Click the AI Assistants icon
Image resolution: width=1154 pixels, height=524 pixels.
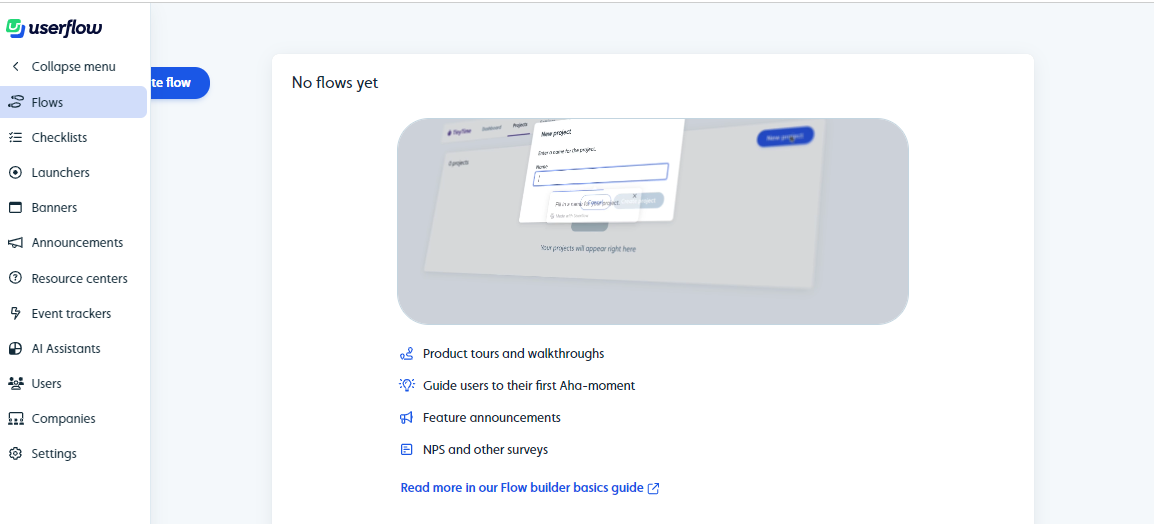tap(15, 348)
